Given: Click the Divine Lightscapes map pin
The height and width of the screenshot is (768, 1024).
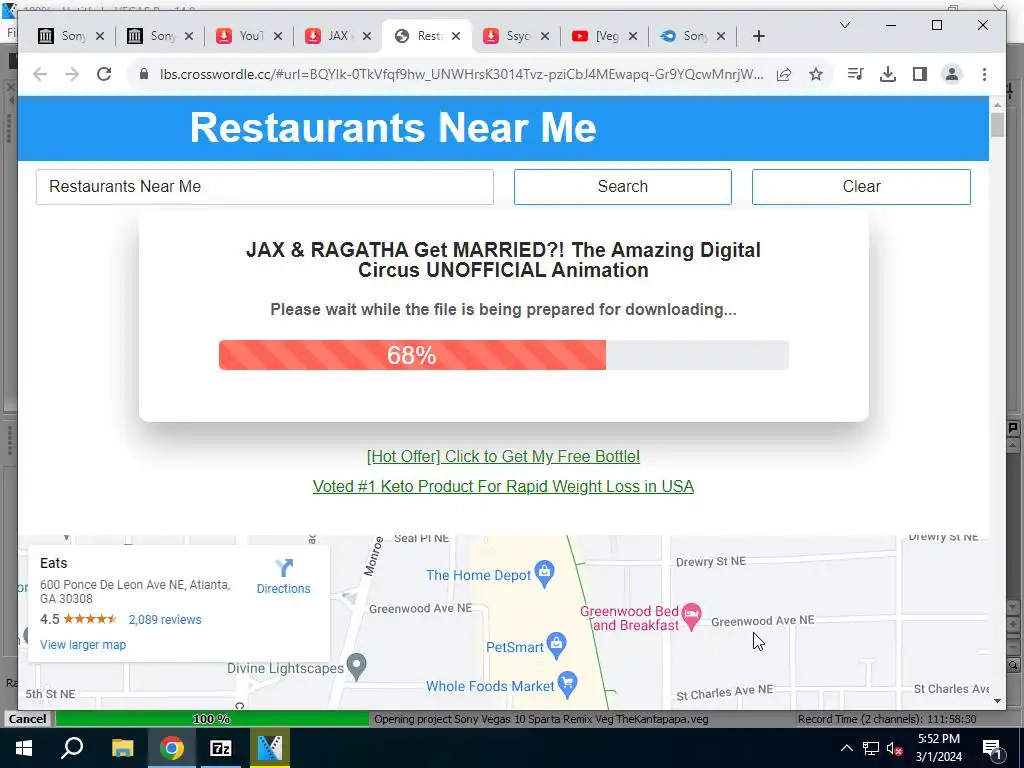Looking at the screenshot, I should click(356, 665).
